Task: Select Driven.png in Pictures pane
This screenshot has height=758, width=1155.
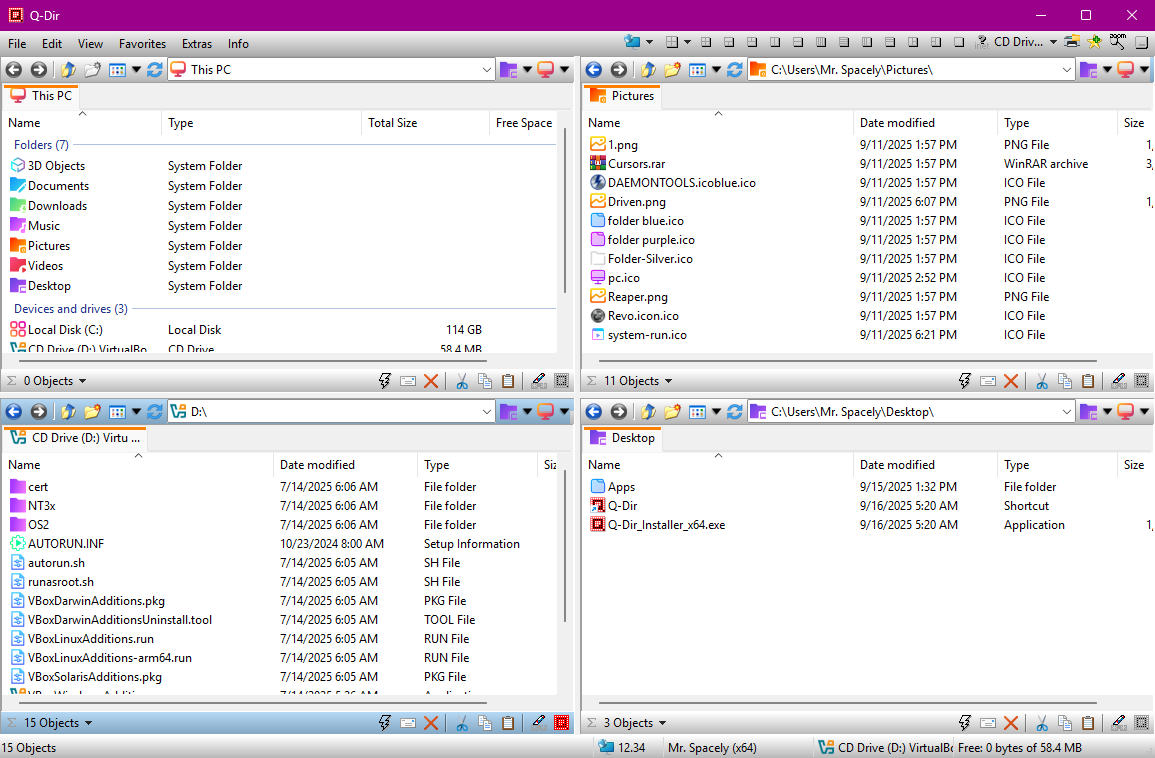Action: point(636,201)
